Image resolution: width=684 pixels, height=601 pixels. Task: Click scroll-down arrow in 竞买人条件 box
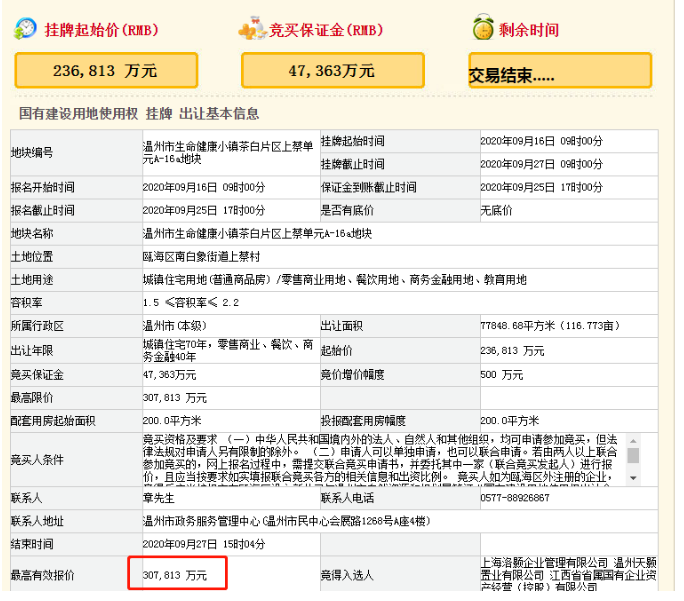pyautogui.click(x=633, y=482)
